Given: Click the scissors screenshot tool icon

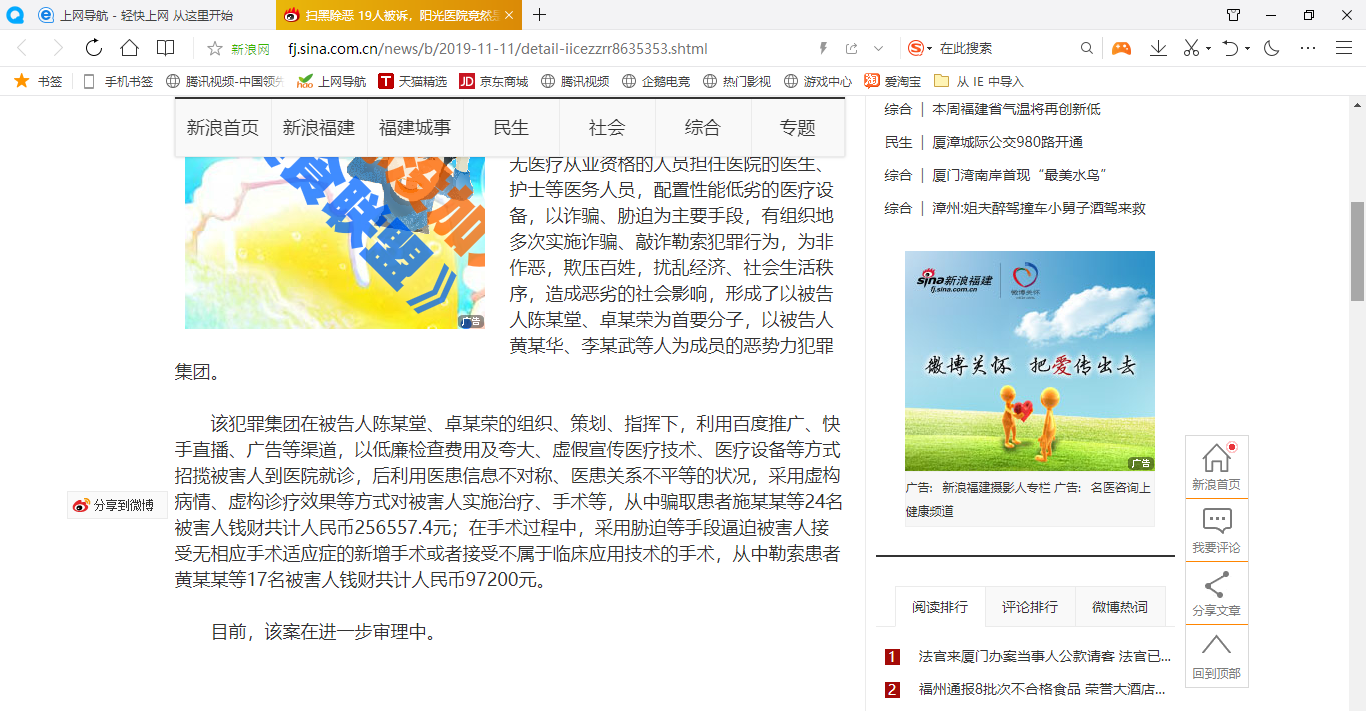Looking at the screenshot, I should [x=1191, y=48].
